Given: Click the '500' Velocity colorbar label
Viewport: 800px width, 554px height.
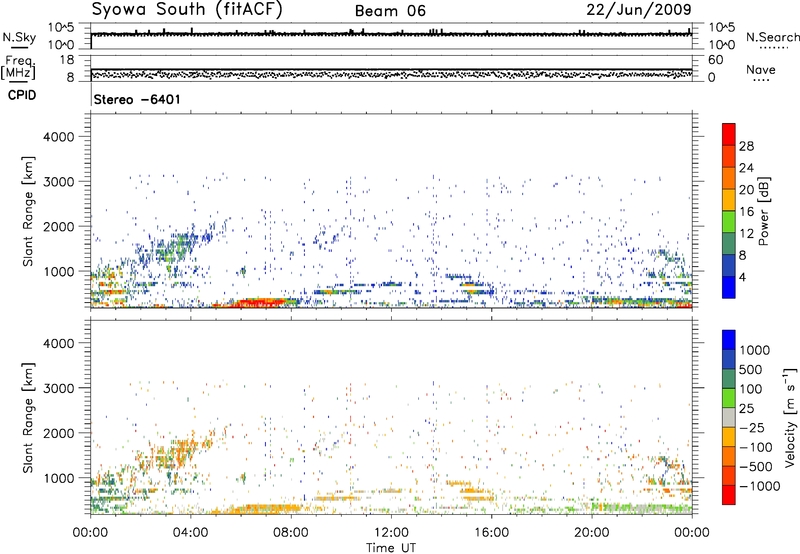Looking at the screenshot, I should pyautogui.click(x=750, y=369).
